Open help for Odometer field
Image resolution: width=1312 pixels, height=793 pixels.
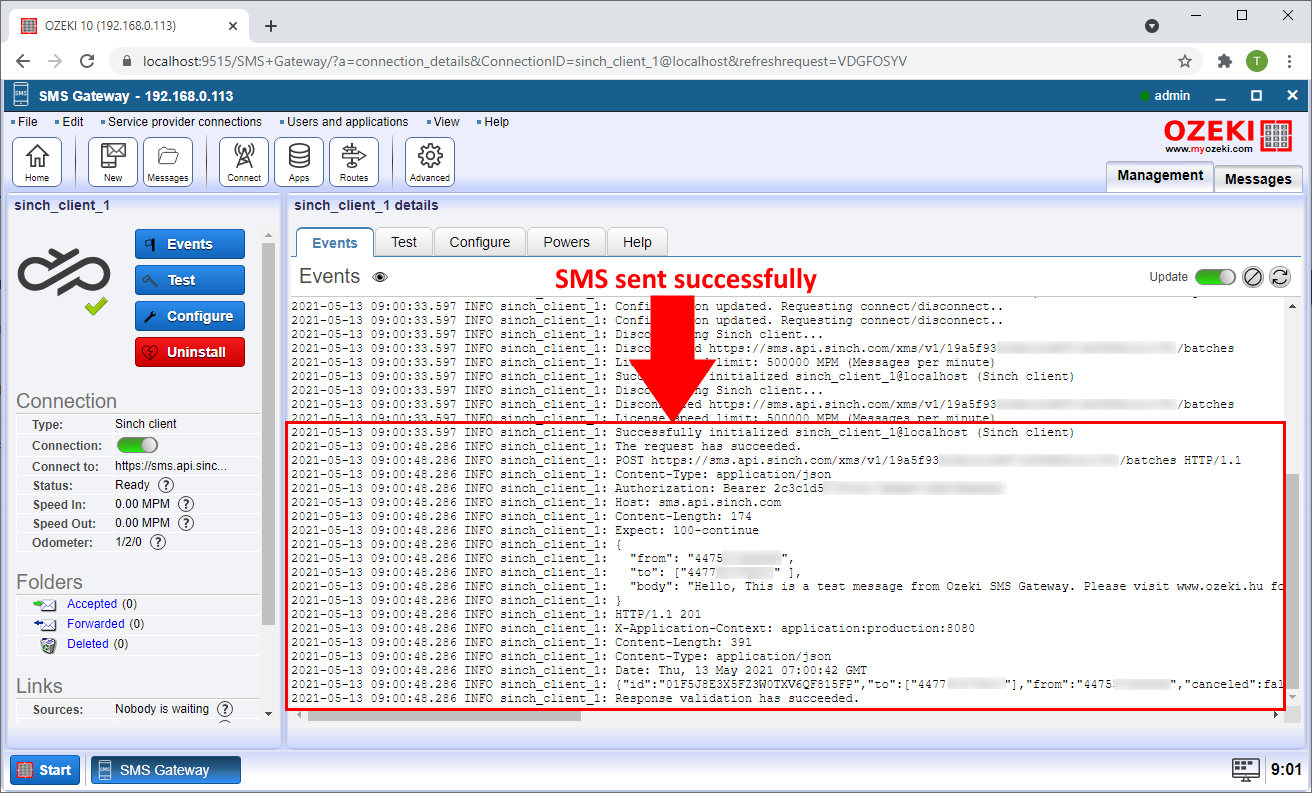(x=157, y=542)
